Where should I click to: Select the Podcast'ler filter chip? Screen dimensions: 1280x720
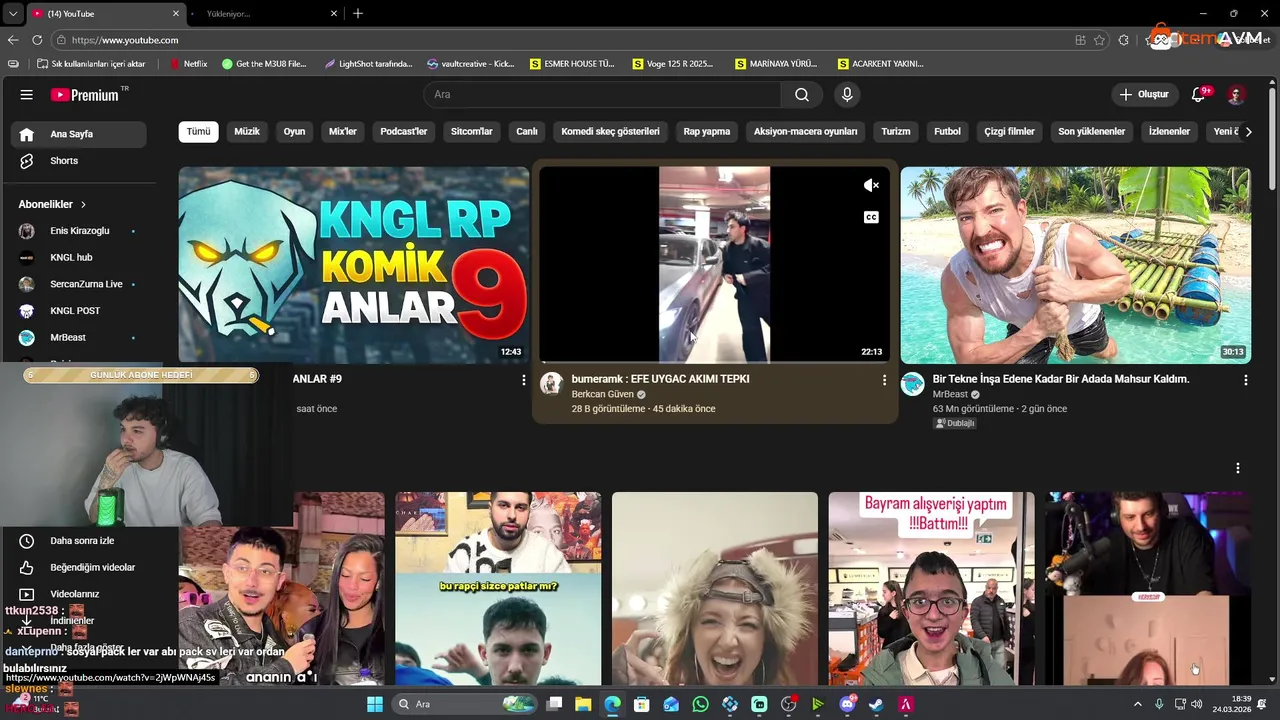[404, 132]
